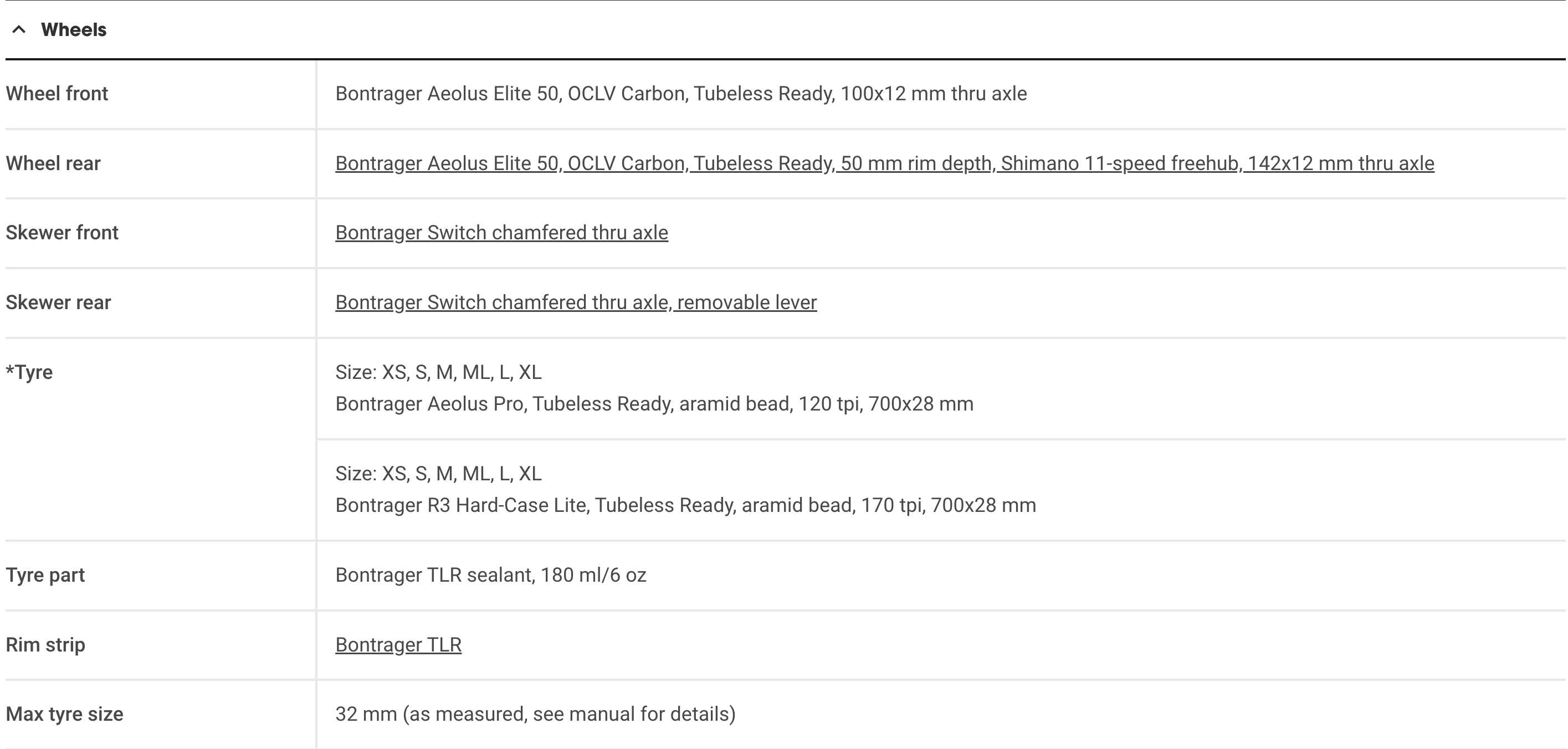The height and width of the screenshot is (749, 1568).
Task: Click the Max tyre size row label
Action: pyautogui.click(x=64, y=714)
